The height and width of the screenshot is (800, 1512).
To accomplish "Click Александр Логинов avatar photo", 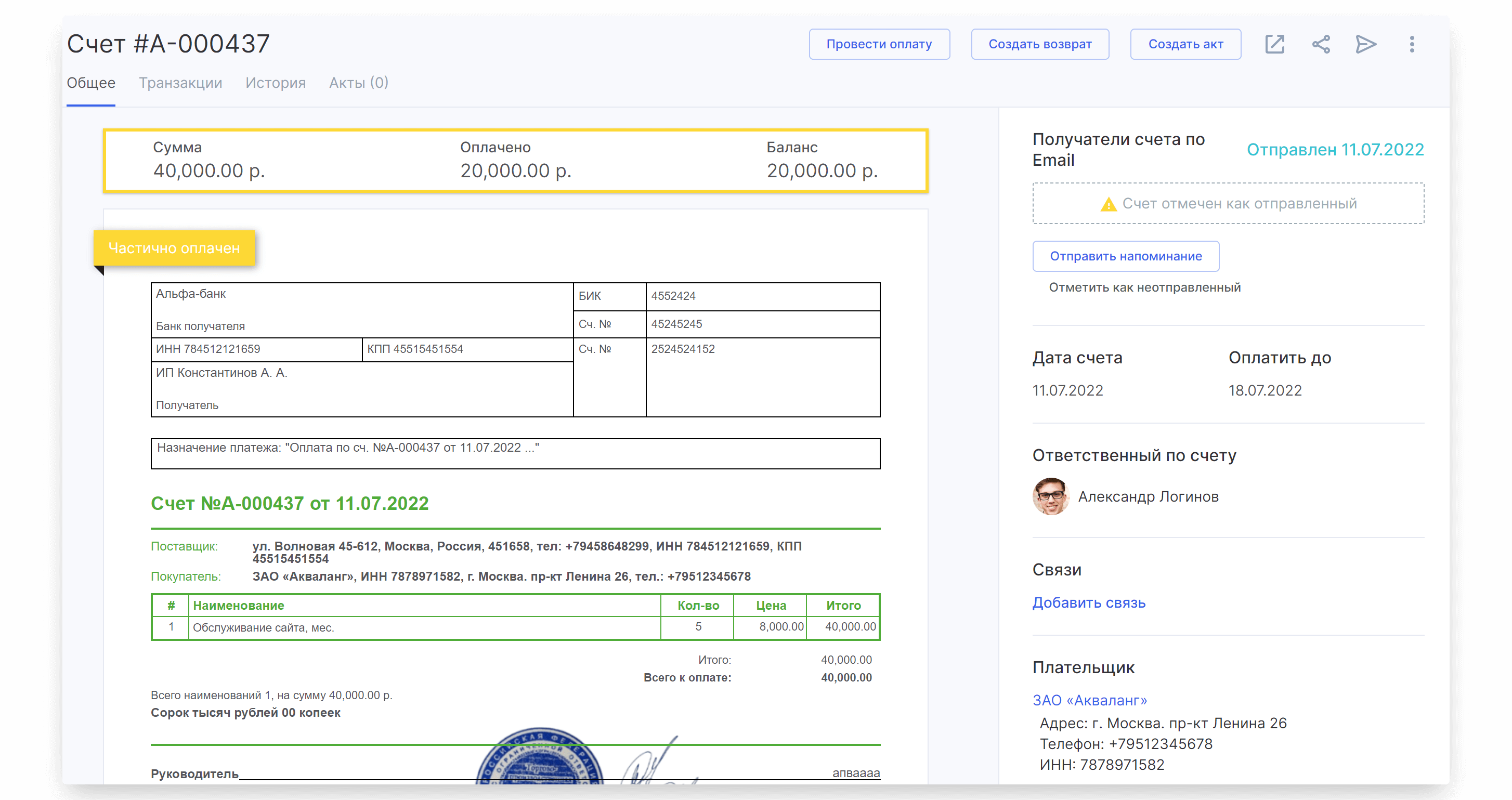I will [1050, 496].
